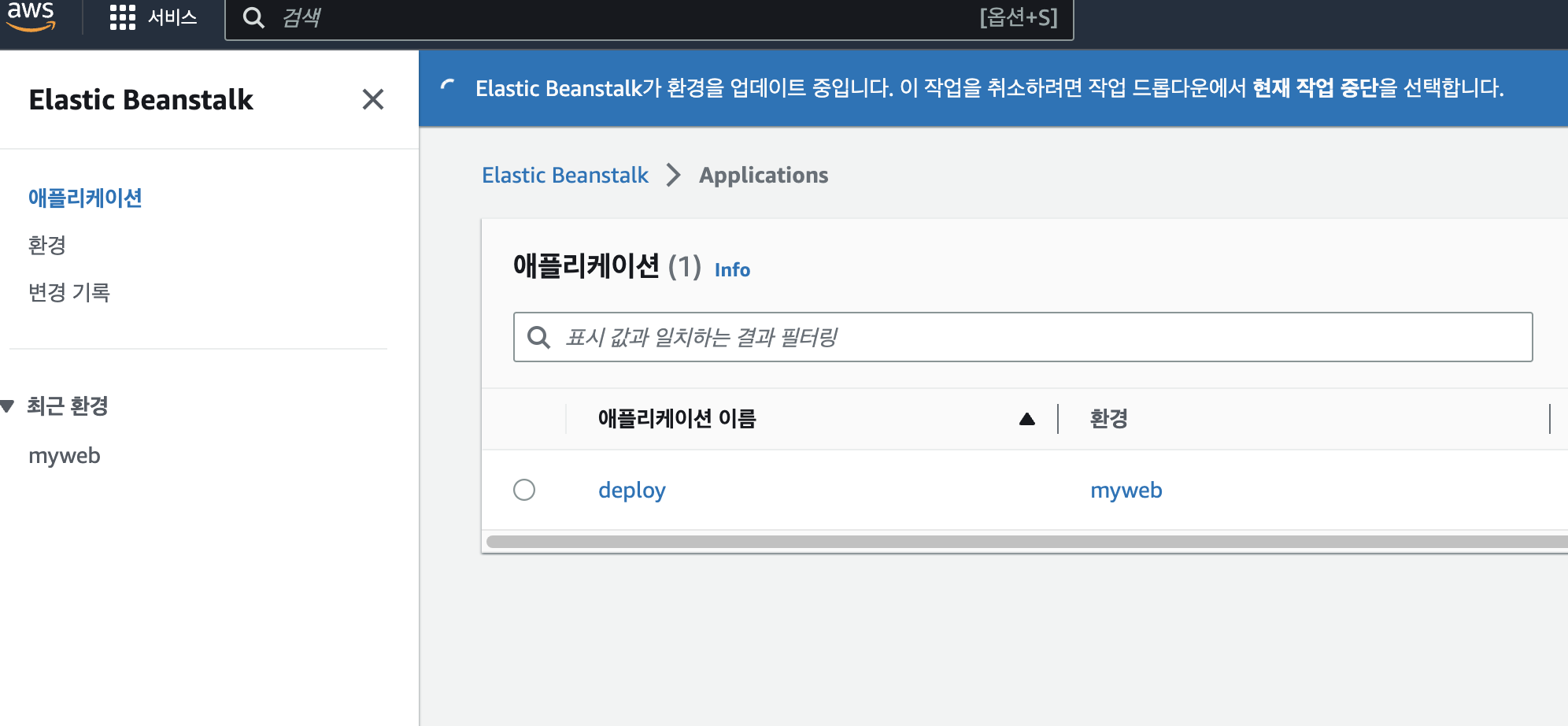Viewport: 1568px width, 726px height.
Task: Click the 서비스 menu label
Action: click(172, 17)
